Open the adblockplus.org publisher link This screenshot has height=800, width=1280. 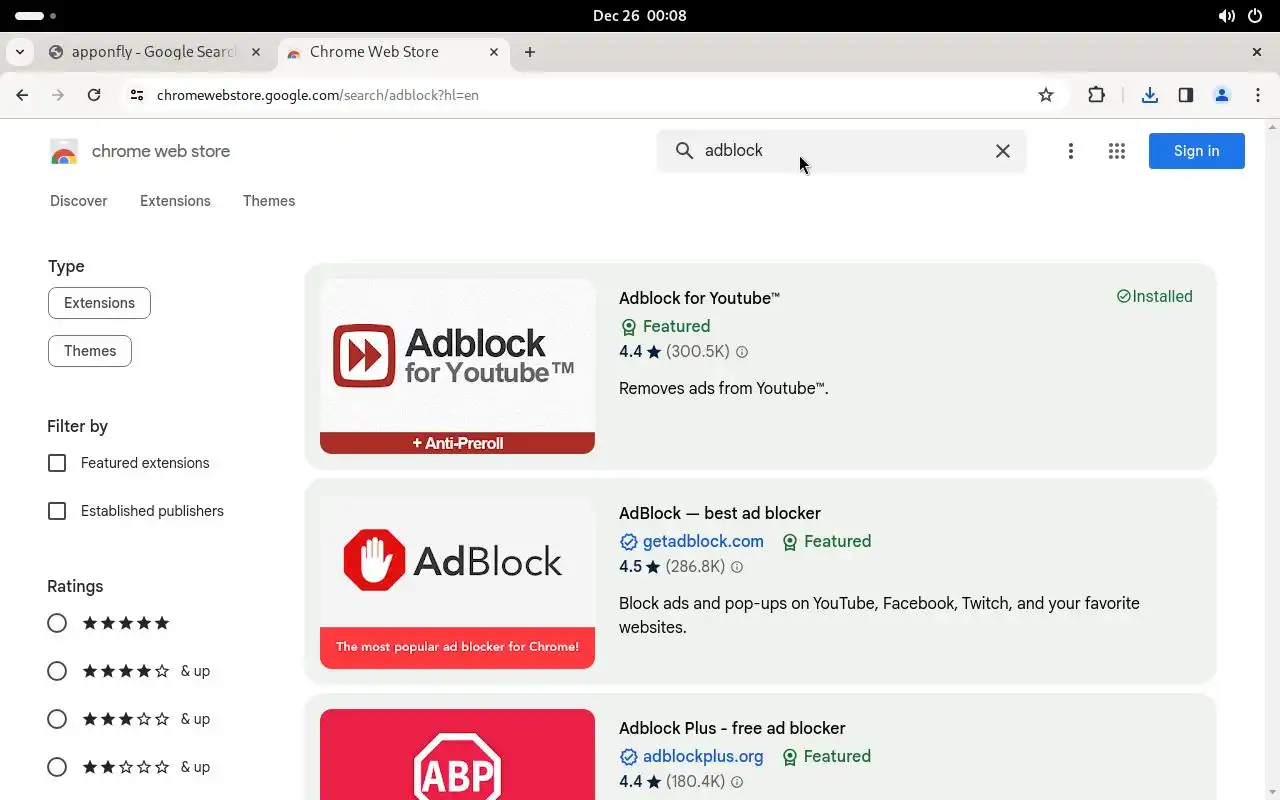703,756
